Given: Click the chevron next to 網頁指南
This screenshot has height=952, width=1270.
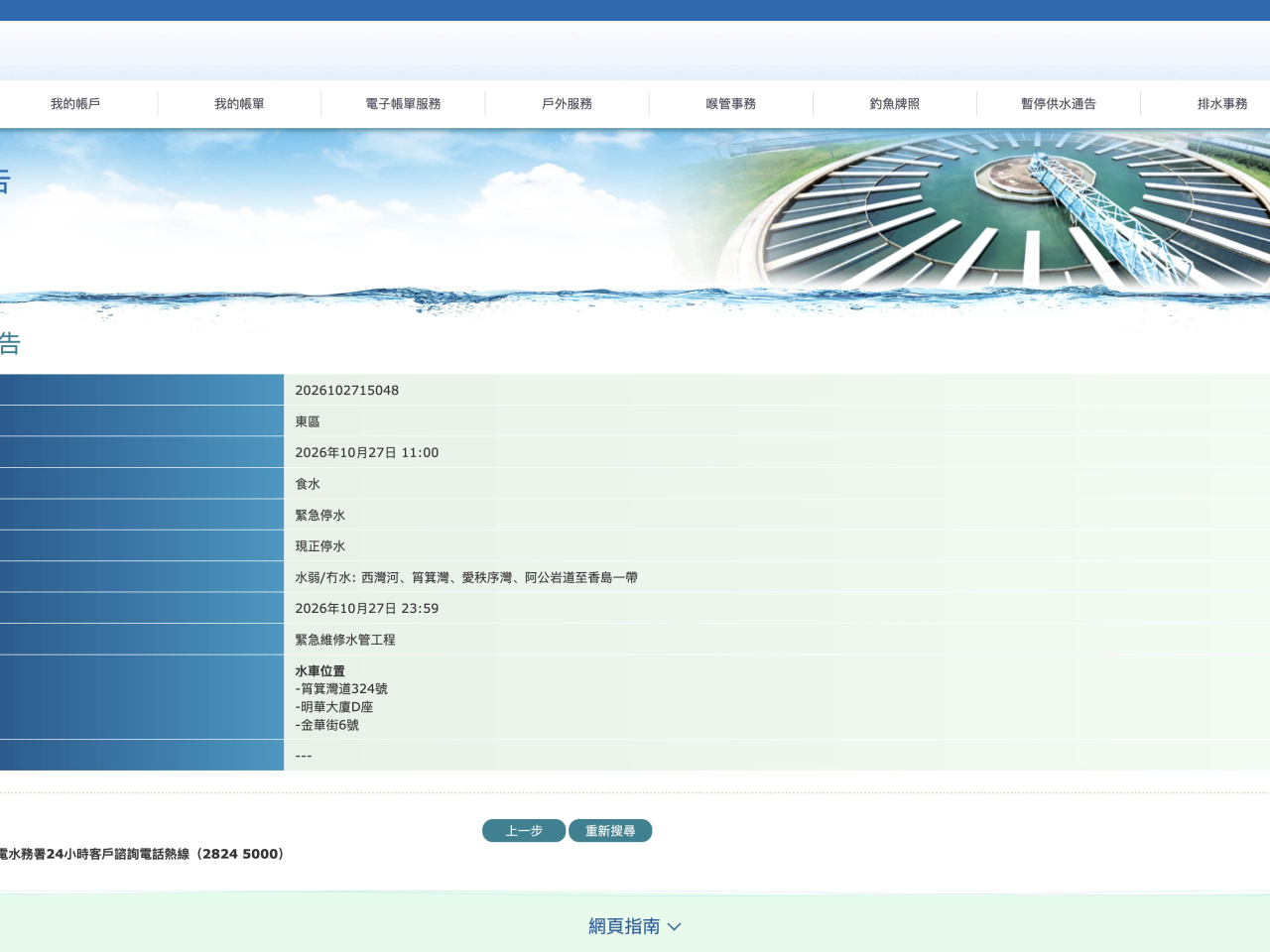Looking at the screenshot, I should [675, 927].
